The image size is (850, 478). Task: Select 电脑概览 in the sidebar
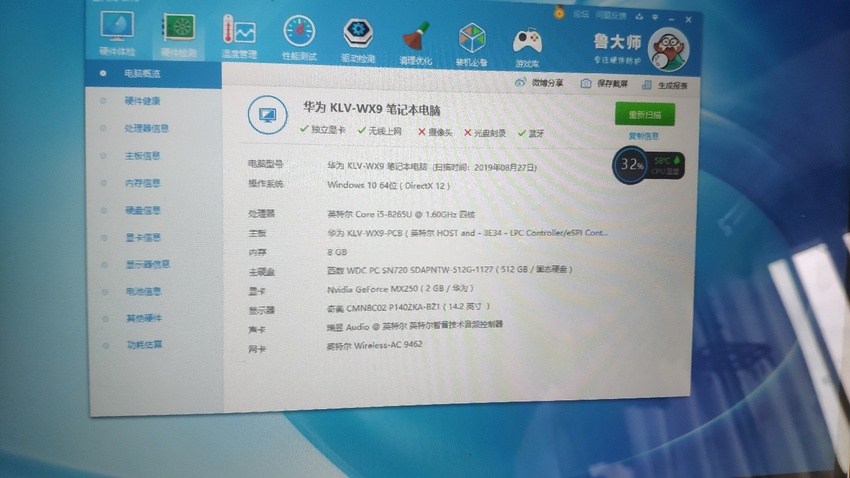153,74
